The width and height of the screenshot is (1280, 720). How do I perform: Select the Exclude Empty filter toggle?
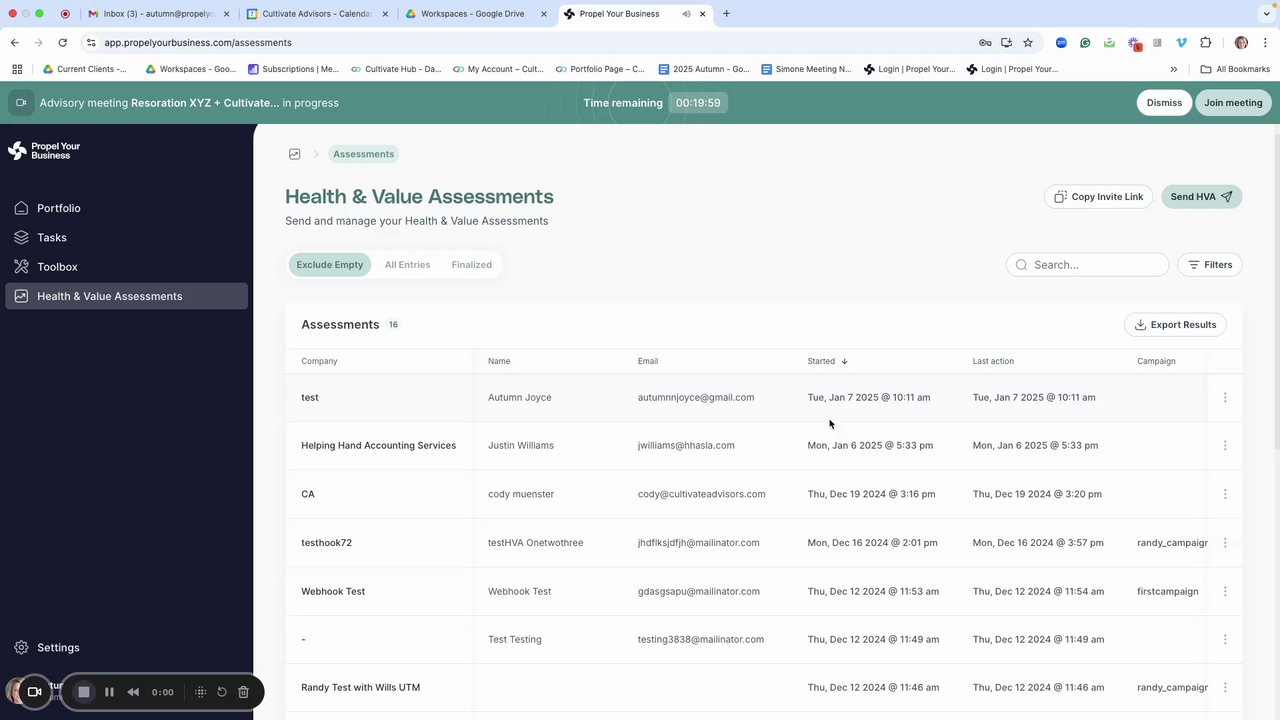click(x=330, y=265)
